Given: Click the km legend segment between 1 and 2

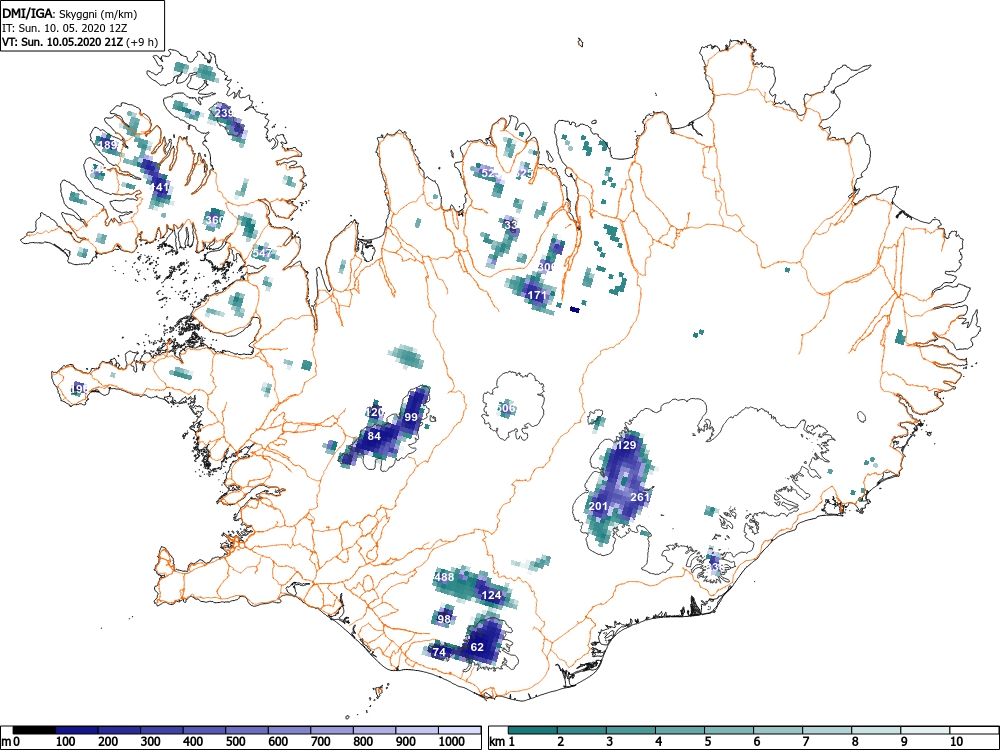Looking at the screenshot, I should [533, 730].
